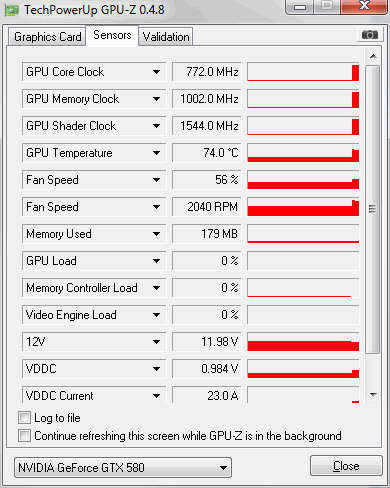This screenshot has height=488, width=390.
Task: Open the Fan Speed RPM sensor dropdown
Action: 156,207
